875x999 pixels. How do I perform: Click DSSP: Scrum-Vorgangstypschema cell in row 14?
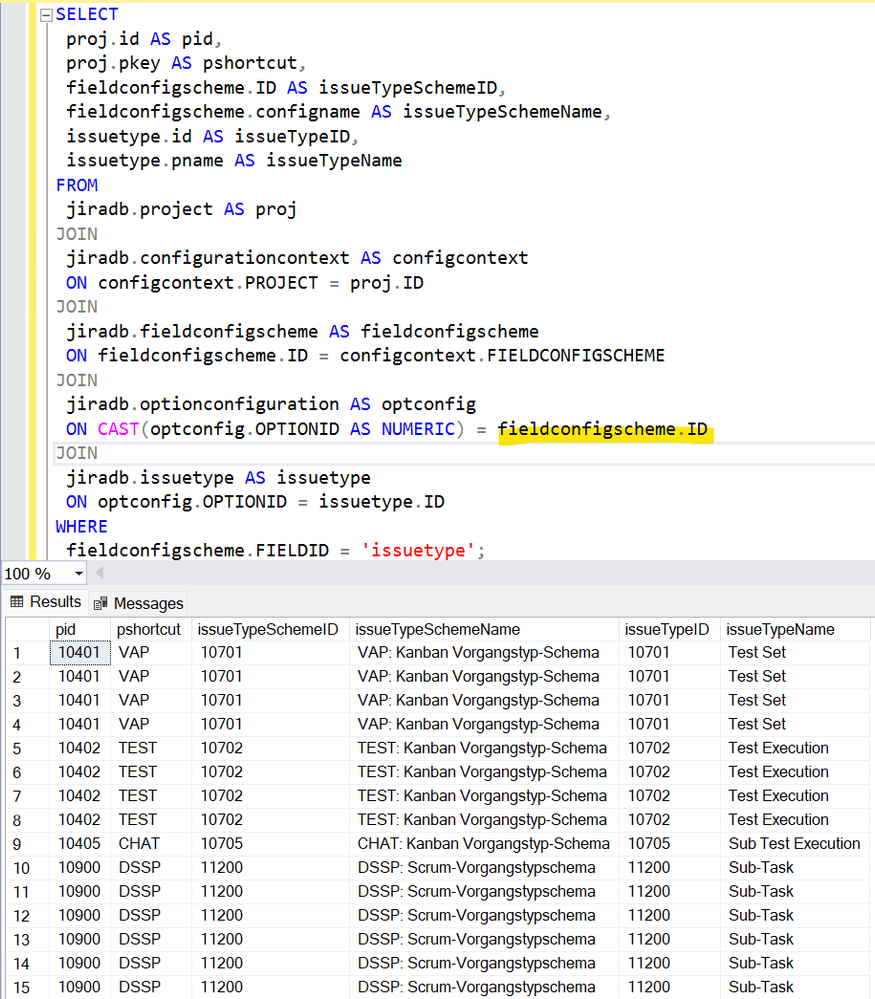[484, 963]
